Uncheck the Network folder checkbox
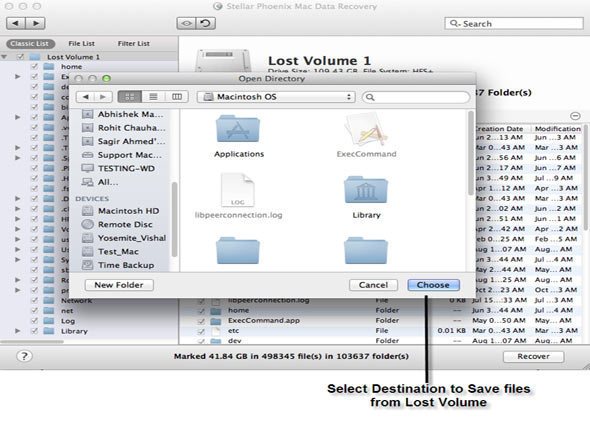Viewport: 590px width, 421px height. [x=35, y=300]
